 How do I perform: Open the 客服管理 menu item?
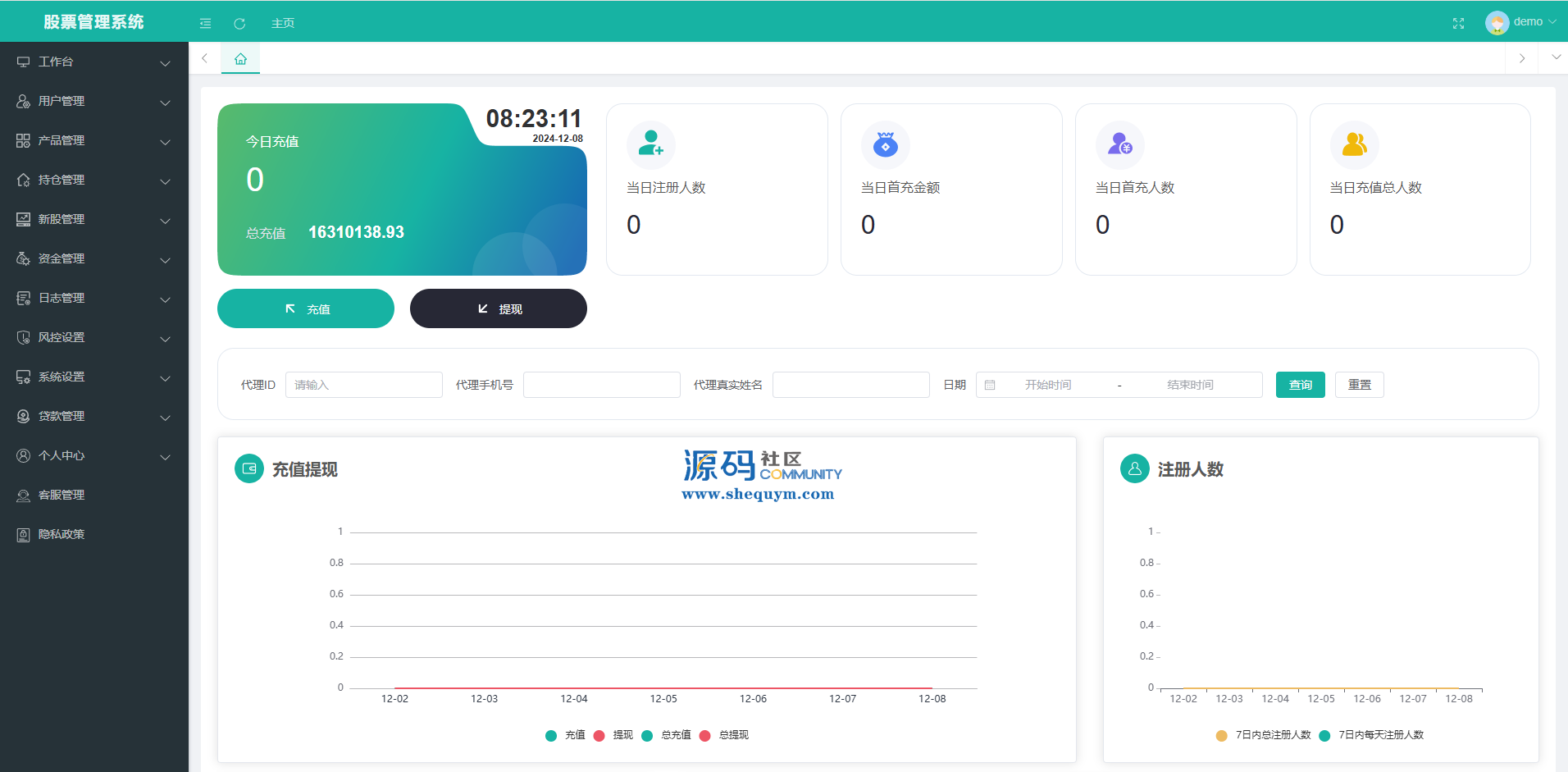click(x=62, y=495)
